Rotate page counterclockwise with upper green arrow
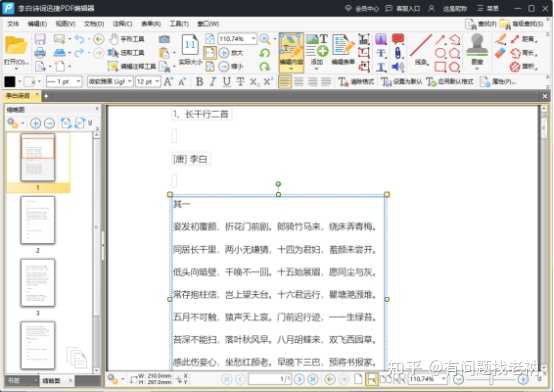Image resolution: width=554 pixels, height=392 pixels. click(264, 53)
